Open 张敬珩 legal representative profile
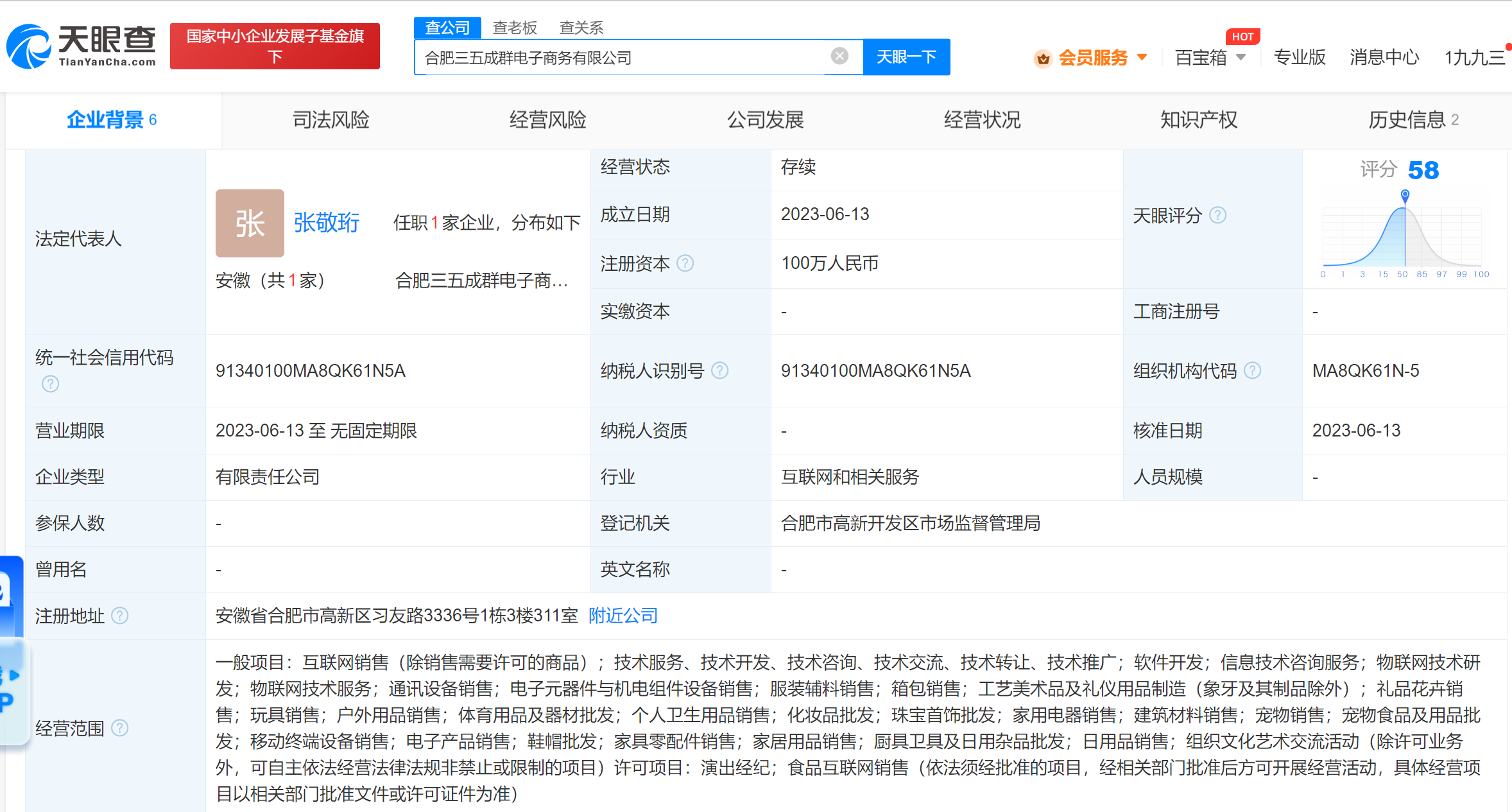This screenshot has height=812, width=1512. (327, 223)
